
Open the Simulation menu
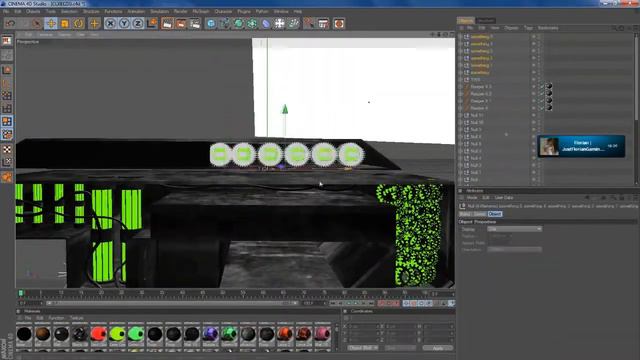tap(160, 11)
